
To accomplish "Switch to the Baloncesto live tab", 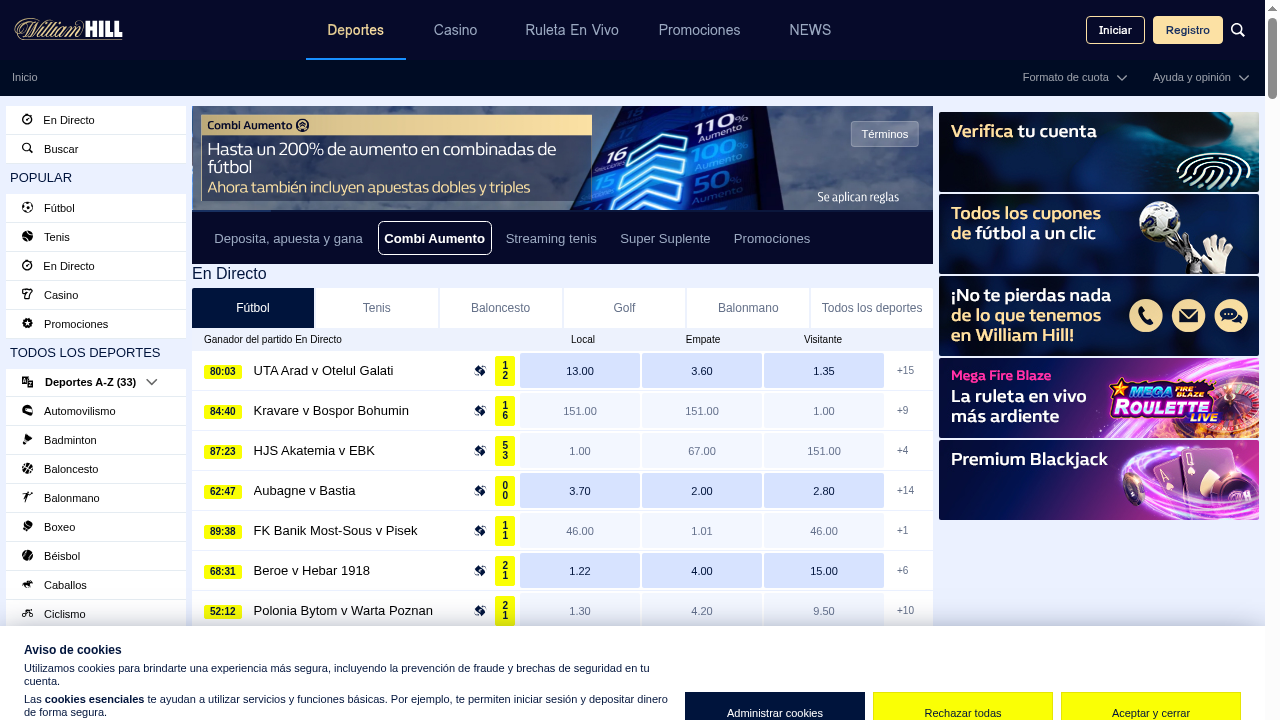I will [501, 308].
